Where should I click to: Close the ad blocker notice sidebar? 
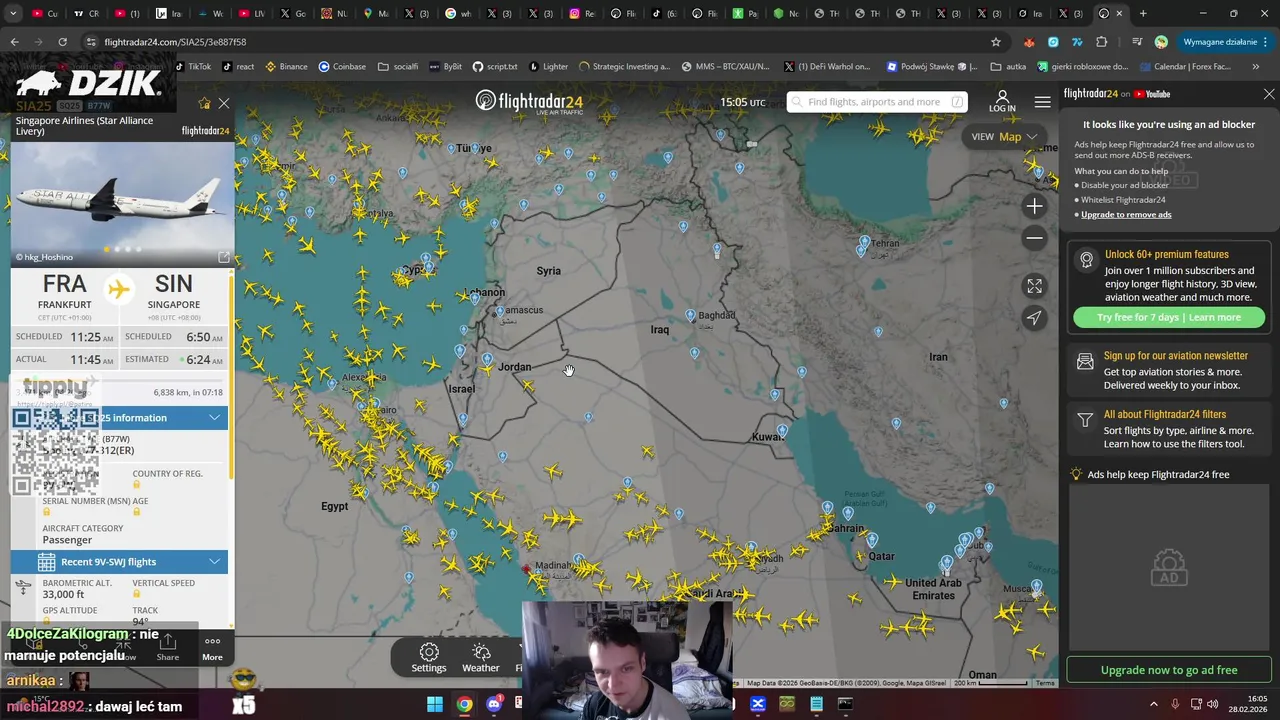1269,94
